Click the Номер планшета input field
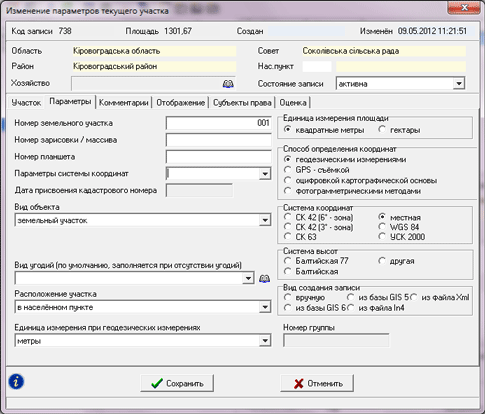This screenshot has width=485, height=414. pos(219,157)
